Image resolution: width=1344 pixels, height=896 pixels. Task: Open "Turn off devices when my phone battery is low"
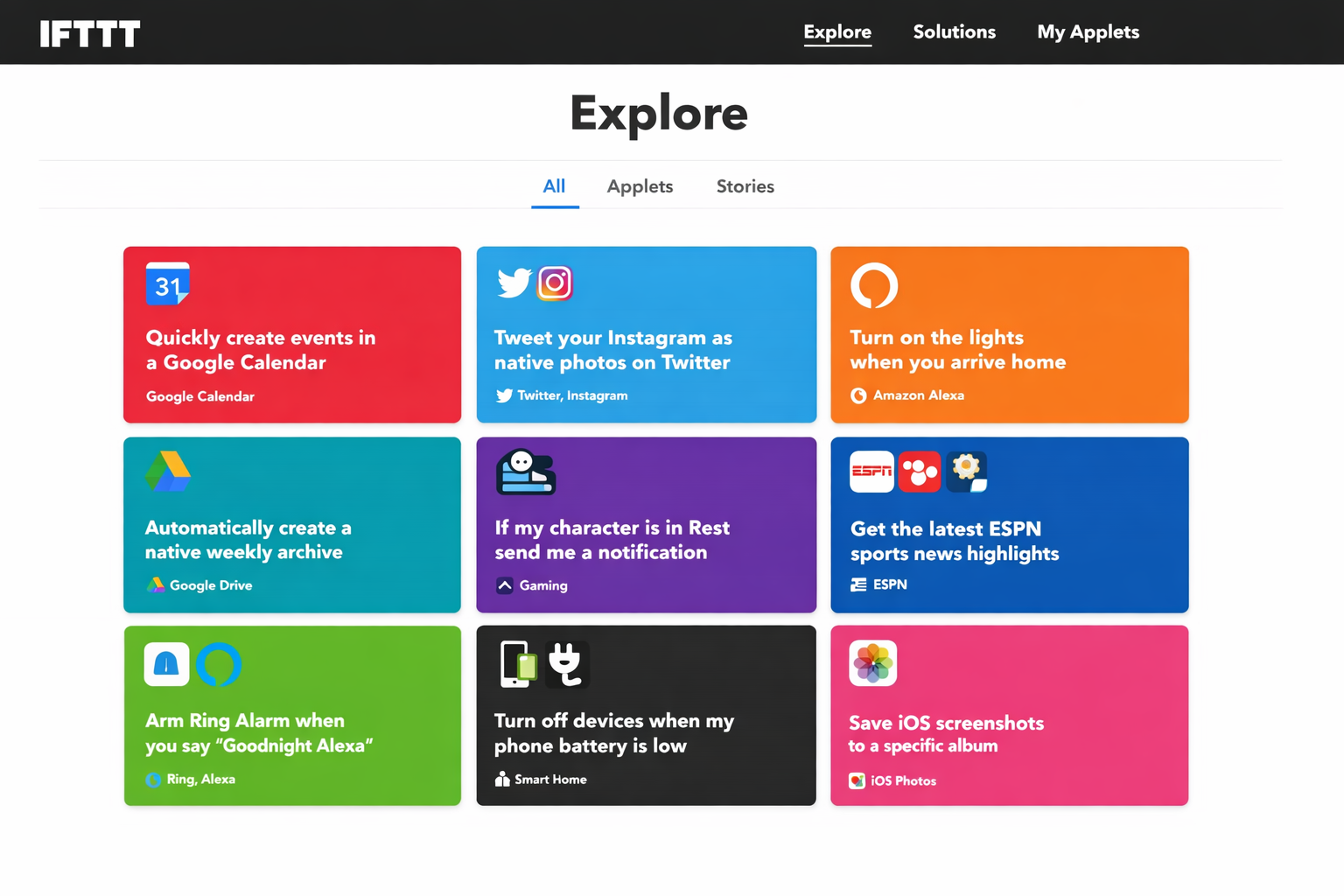[647, 716]
